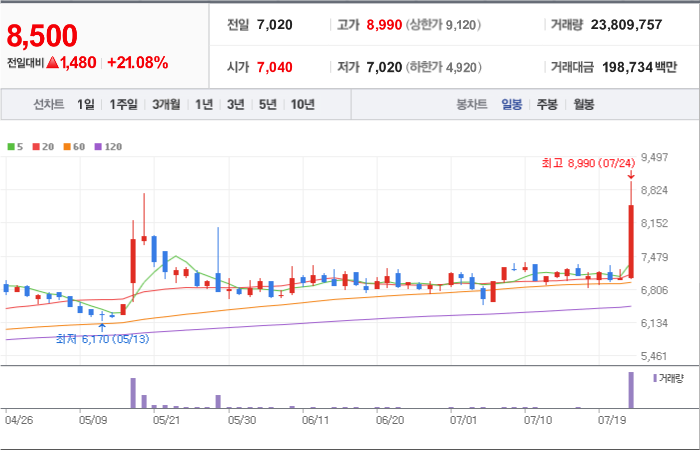Open the 3년 line chart view

click(235, 104)
